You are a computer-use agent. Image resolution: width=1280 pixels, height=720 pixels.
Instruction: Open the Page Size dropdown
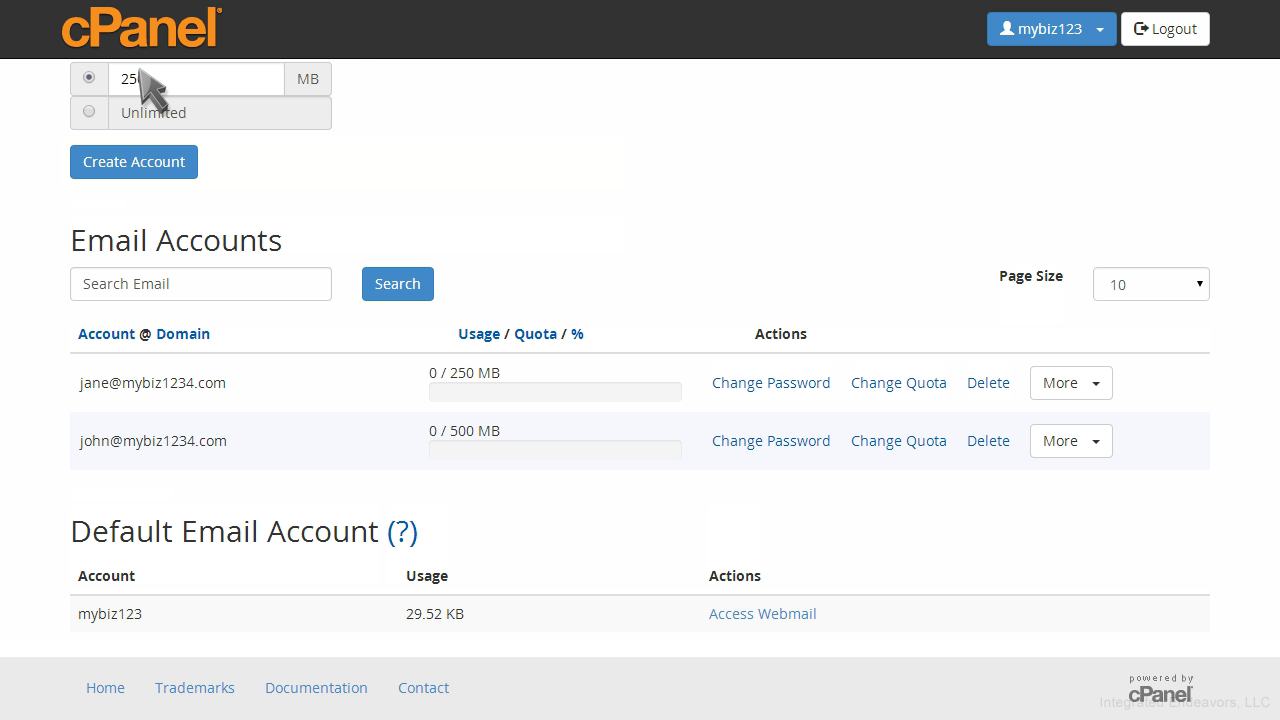1150,285
